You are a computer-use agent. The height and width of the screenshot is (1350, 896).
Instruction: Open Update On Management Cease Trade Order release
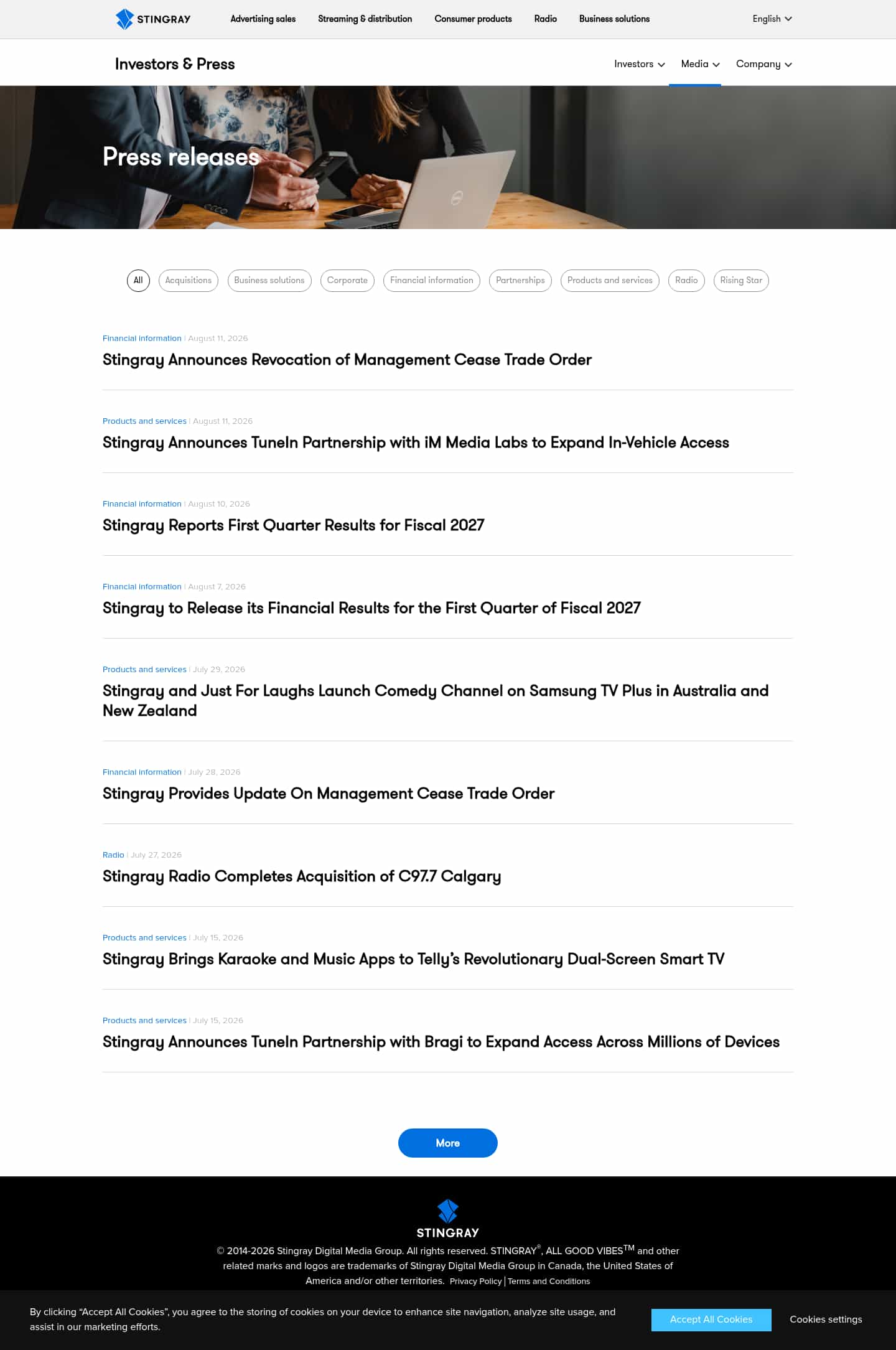pyautogui.click(x=329, y=794)
